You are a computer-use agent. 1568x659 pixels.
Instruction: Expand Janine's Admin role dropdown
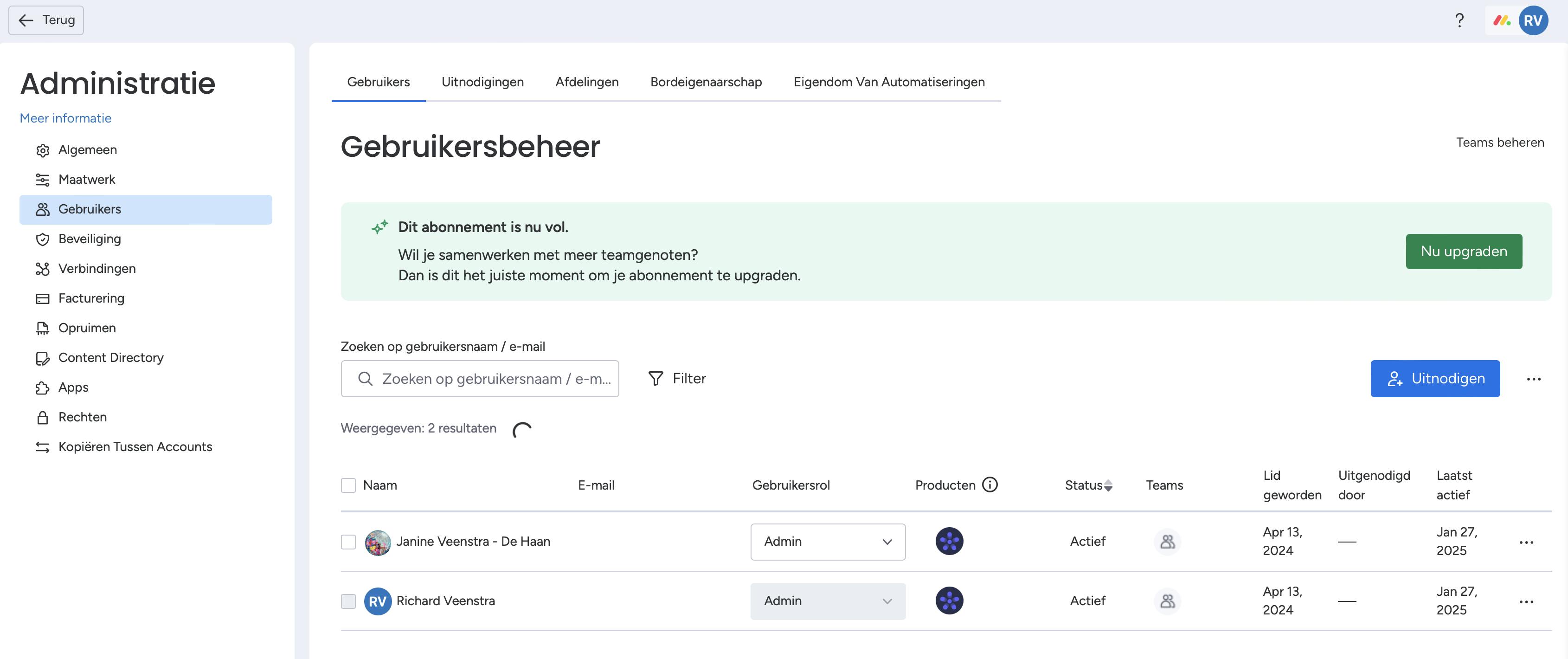pos(827,542)
